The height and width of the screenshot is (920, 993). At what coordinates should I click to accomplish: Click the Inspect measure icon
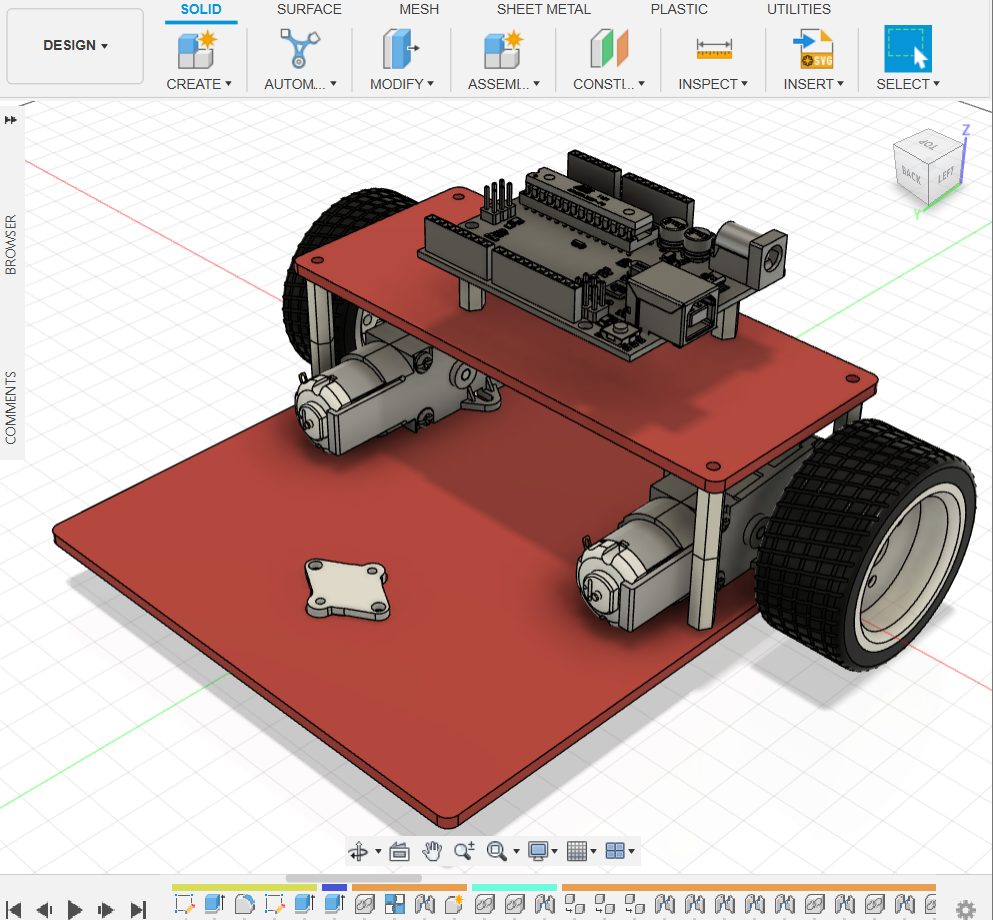(714, 49)
